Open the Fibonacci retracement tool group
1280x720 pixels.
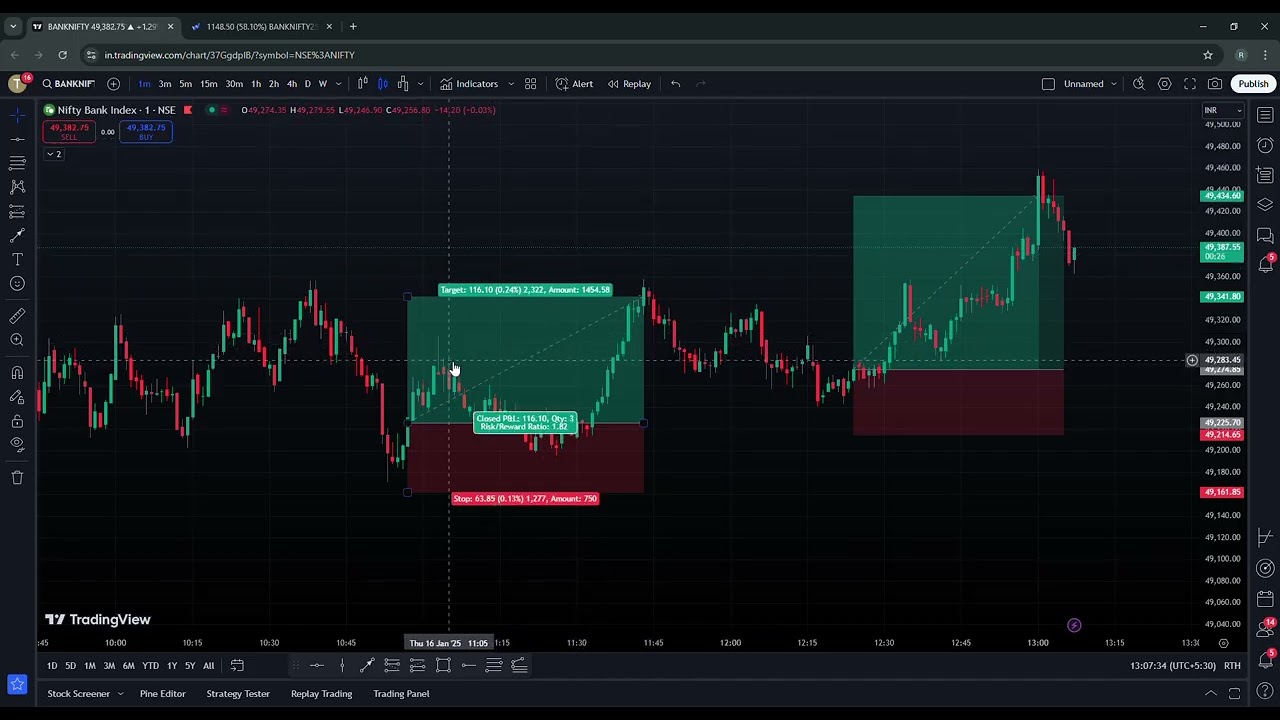click(17, 163)
